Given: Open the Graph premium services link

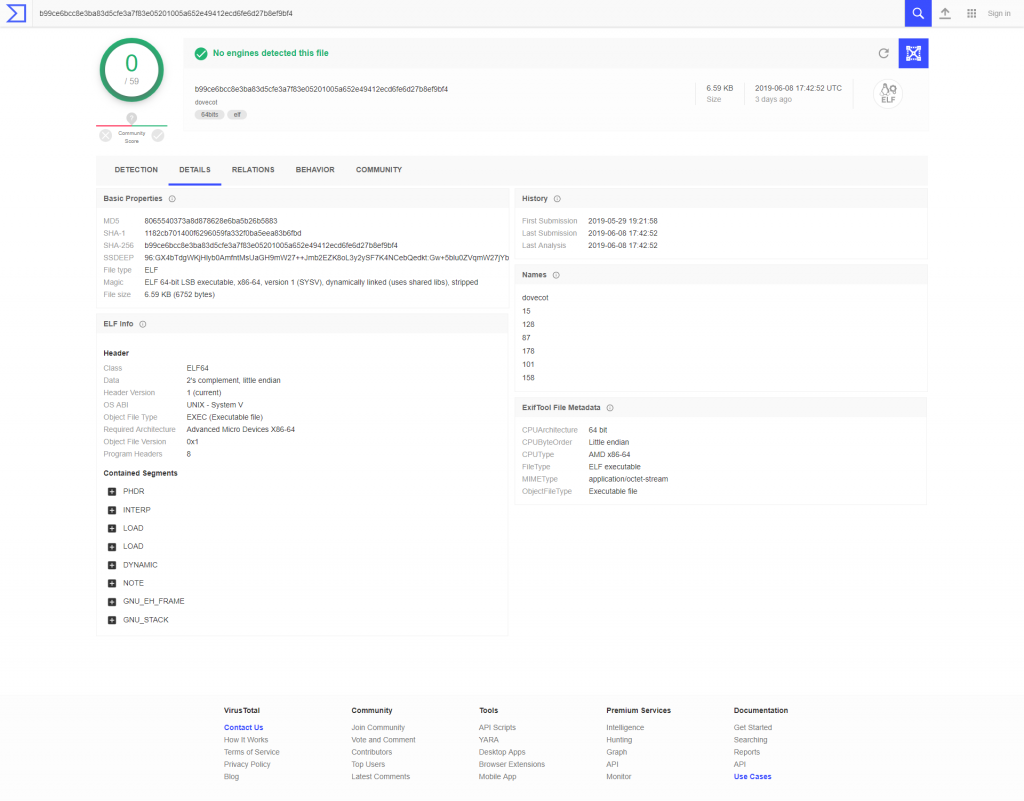Looking at the screenshot, I should point(616,752).
